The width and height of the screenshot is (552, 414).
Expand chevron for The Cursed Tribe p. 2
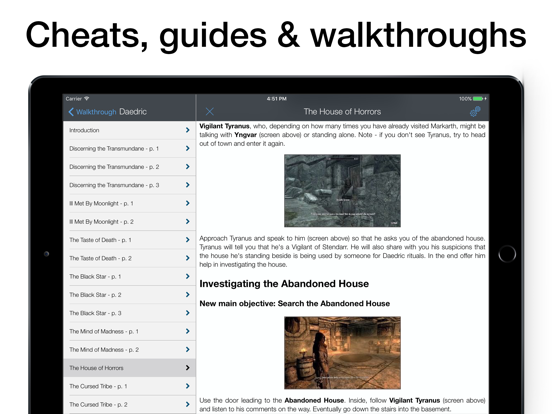[188, 405]
